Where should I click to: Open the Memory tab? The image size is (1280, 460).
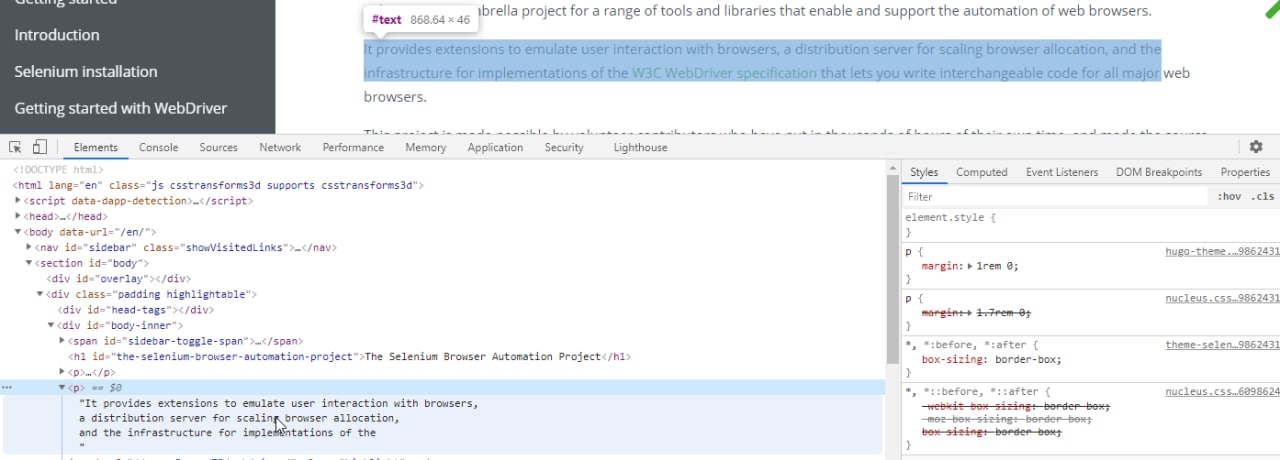(x=426, y=147)
